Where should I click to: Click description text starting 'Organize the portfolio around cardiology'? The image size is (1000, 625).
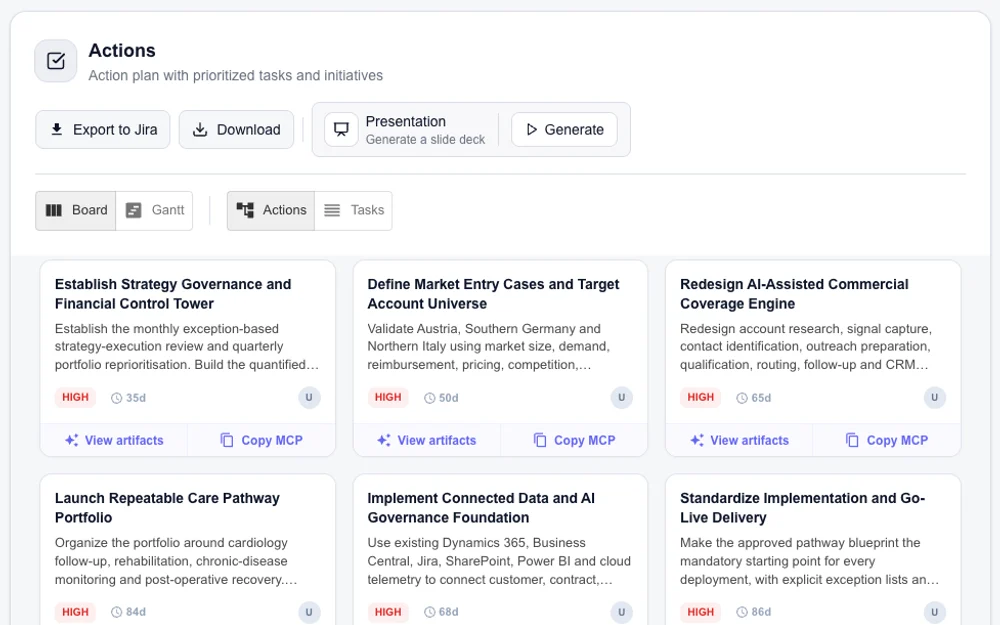[176, 561]
